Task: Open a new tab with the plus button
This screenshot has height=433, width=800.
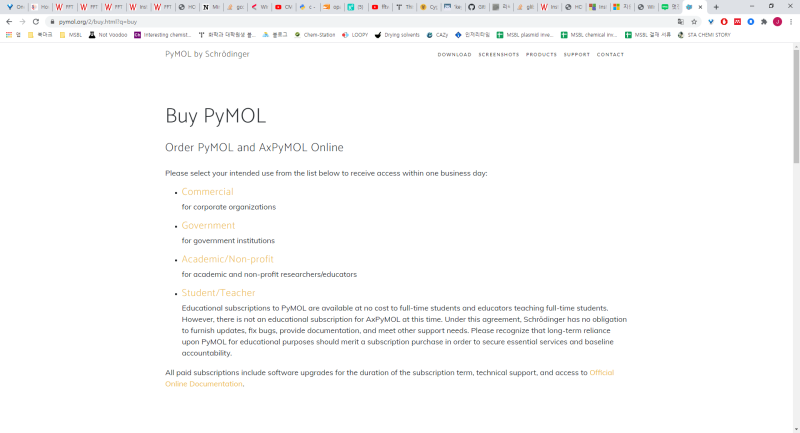Action: (716, 7)
